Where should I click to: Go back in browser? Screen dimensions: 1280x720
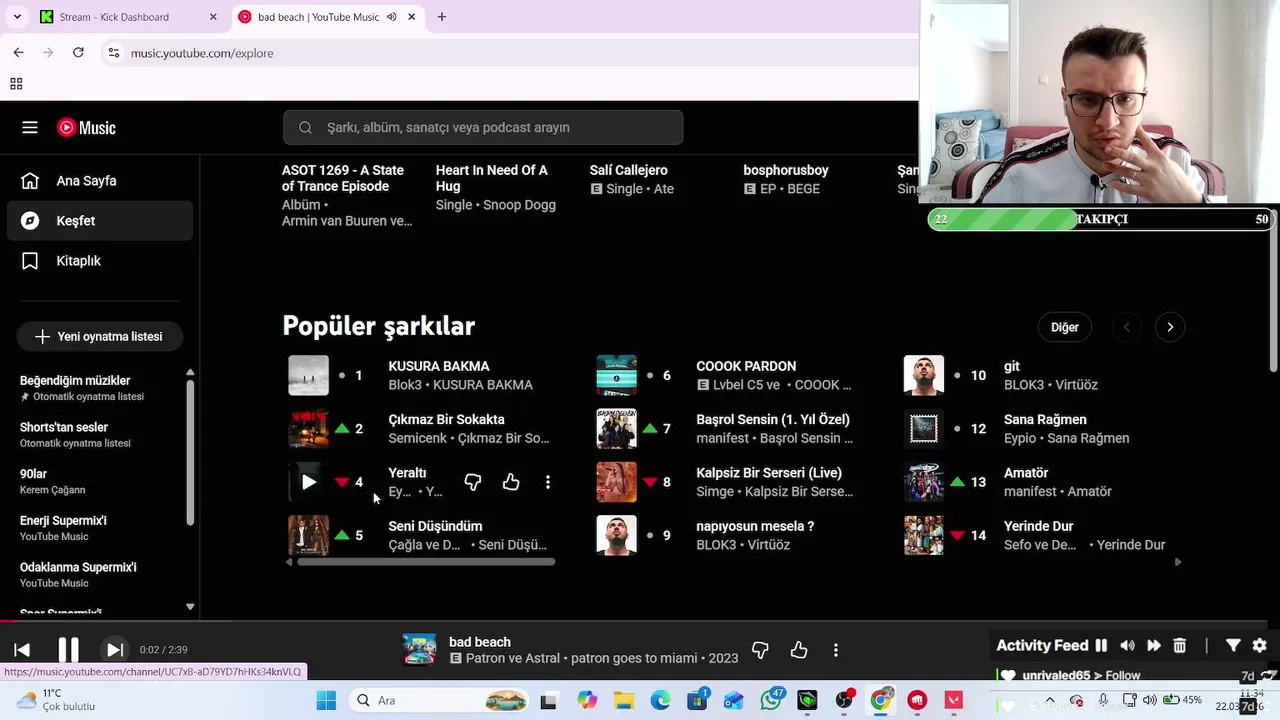tap(18, 53)
